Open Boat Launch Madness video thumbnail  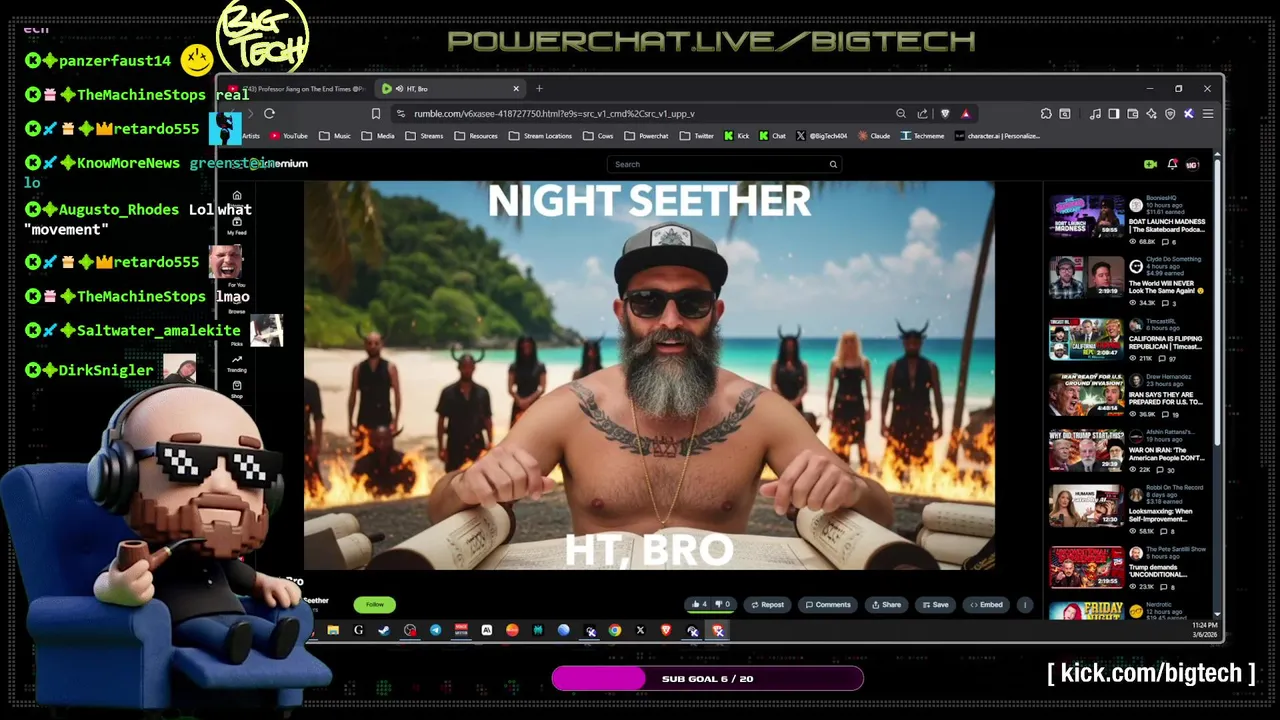pos(1086,217)
